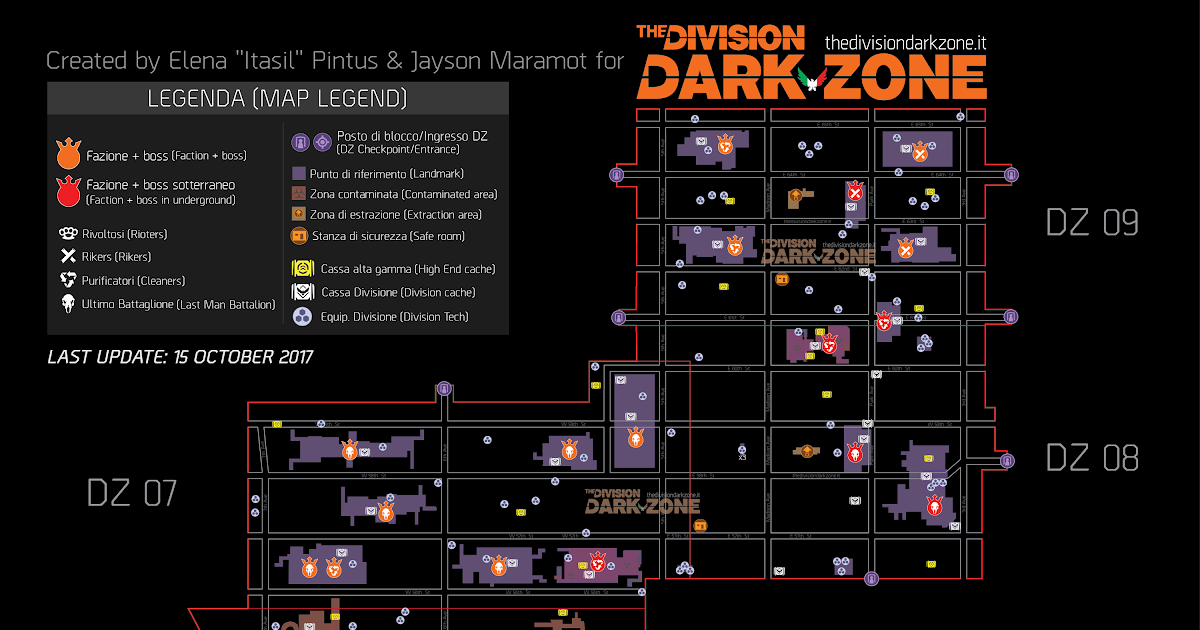Click "Equip. Divisione (Division Tech)" label
Viewport: 1200px width, 630px height.
(395, 317)
